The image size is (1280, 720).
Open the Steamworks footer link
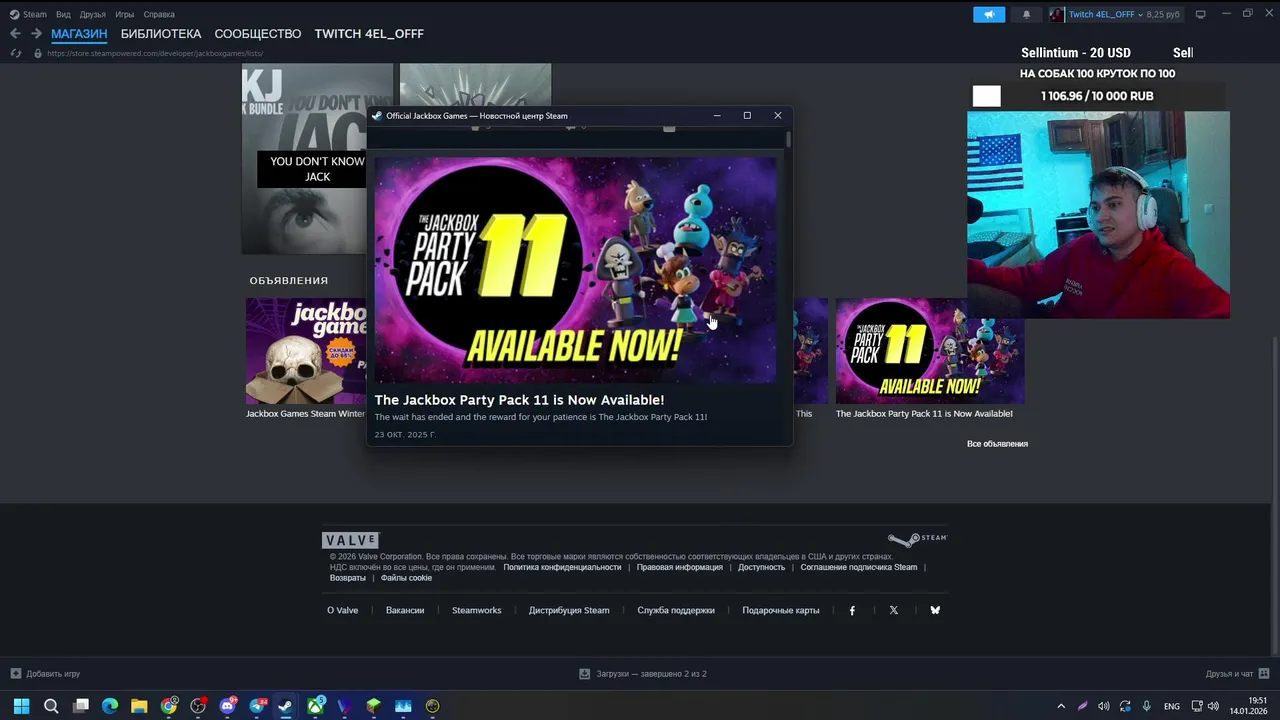click(476, 610)
